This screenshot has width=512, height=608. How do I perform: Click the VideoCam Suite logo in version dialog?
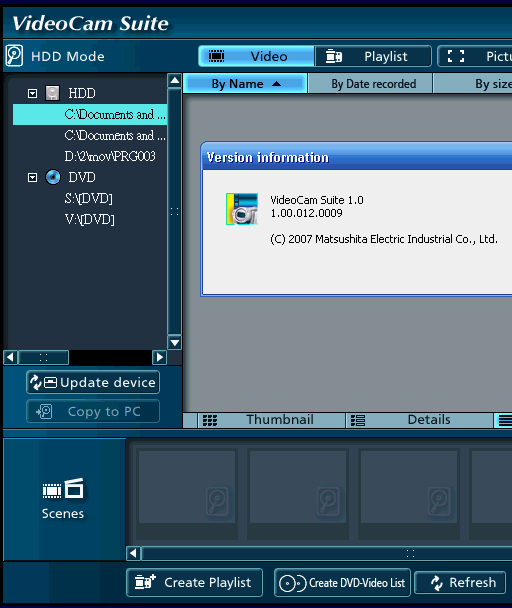pyautogui.click(x=242, y=209)
